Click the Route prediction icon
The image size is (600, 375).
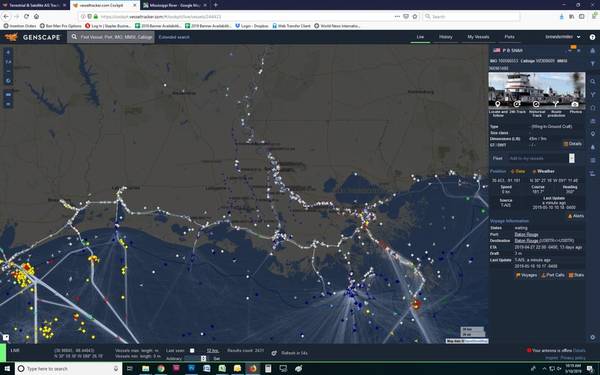[x=556, y=104]
